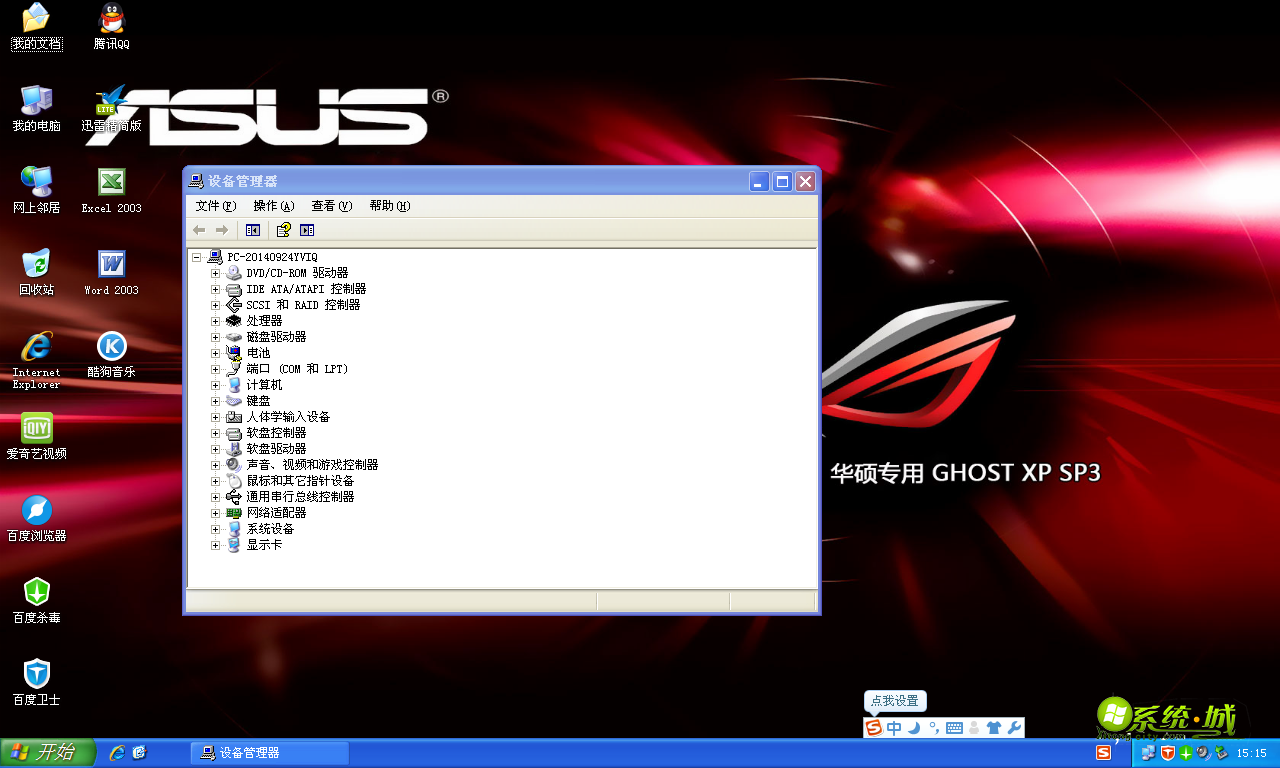Open the Recycle Bin icon
The image size is (1280, 768).
click(x=37, y=272)
